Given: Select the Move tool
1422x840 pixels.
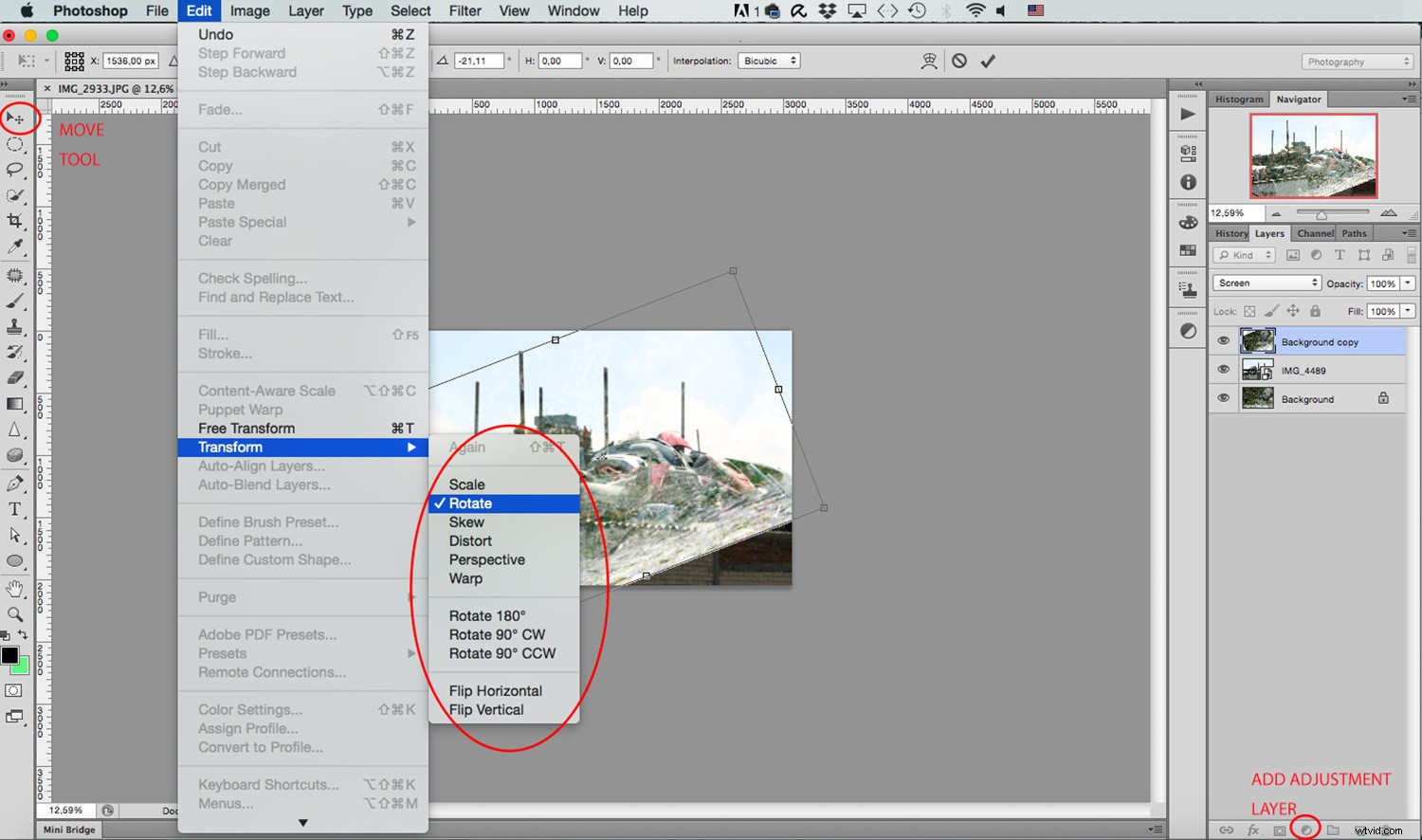Looking at the screenshot, I should pos(16,119).
